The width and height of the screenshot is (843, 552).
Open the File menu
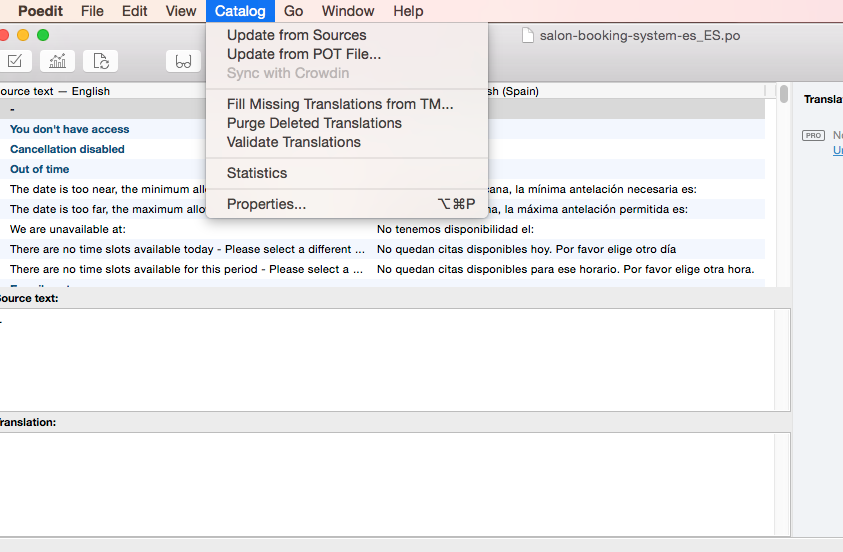tap(92, 11)
